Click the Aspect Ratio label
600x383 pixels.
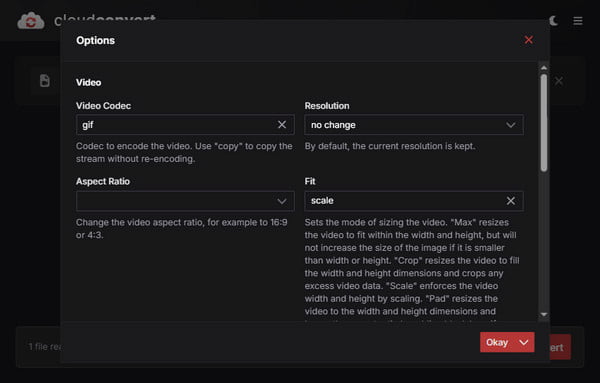(103, 181)
